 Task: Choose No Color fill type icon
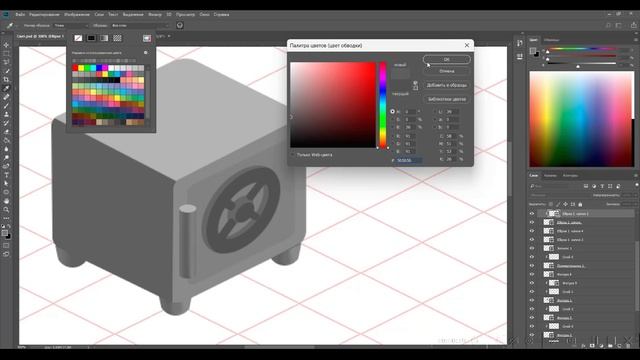click(x=78, y=38)
